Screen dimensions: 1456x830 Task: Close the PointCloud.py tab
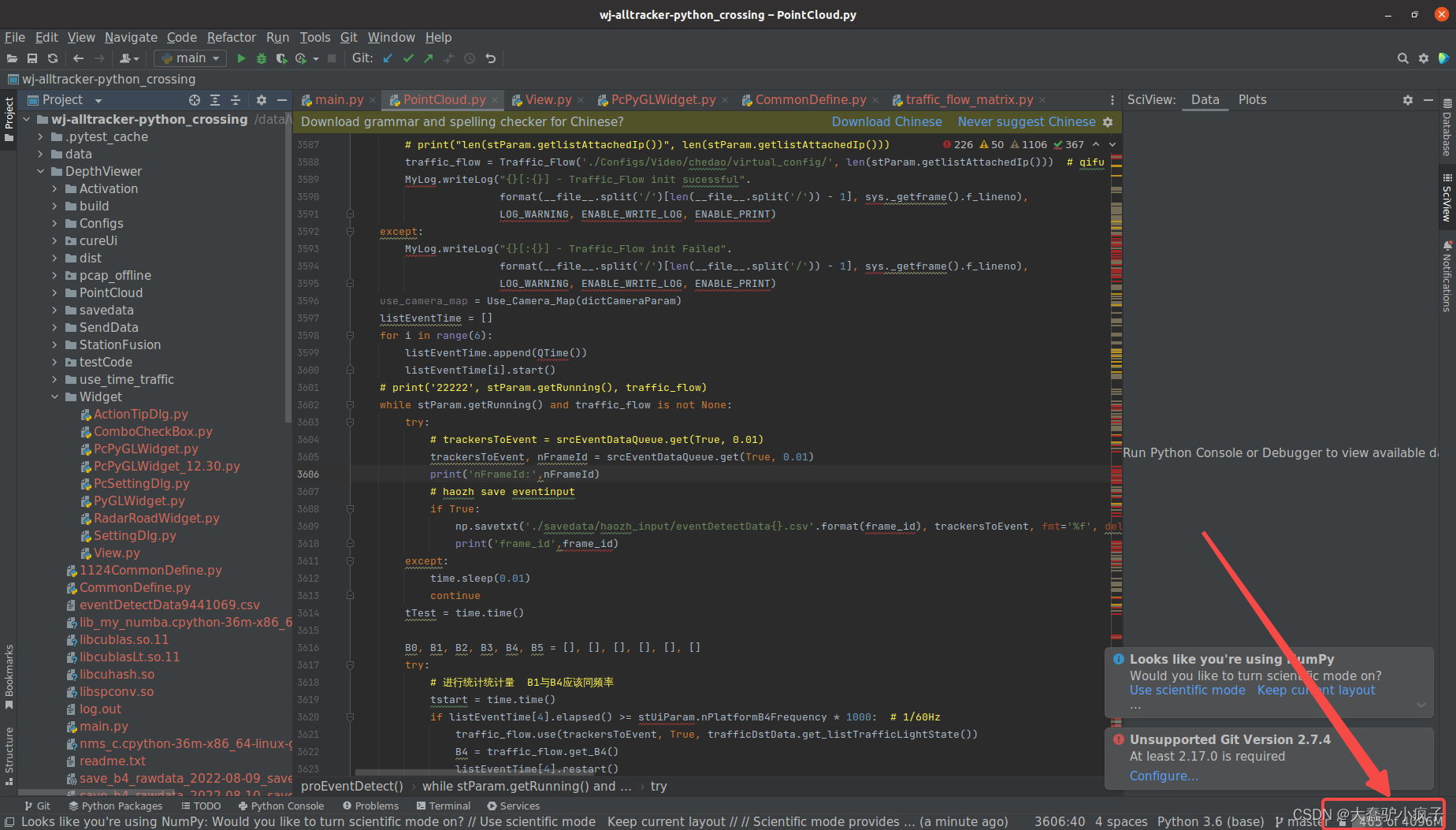[495, 100]
